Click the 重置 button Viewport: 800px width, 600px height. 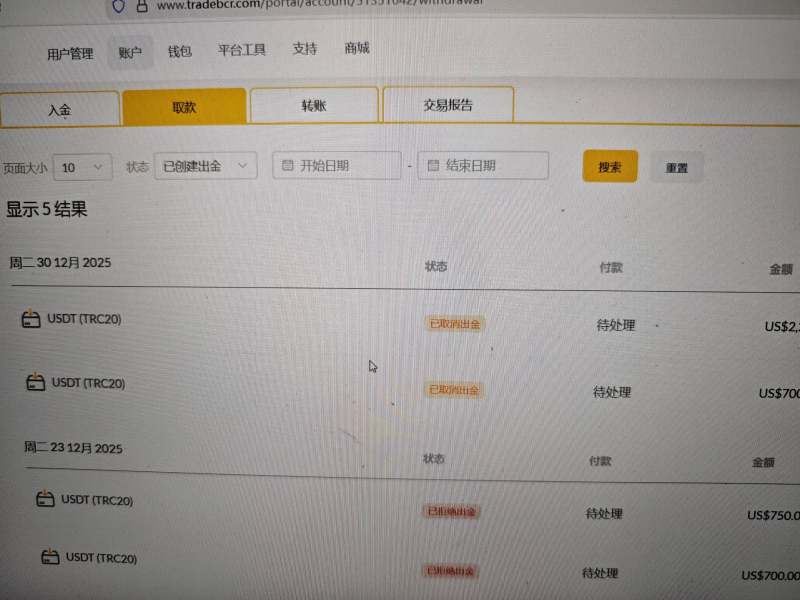tap(677, 167)
